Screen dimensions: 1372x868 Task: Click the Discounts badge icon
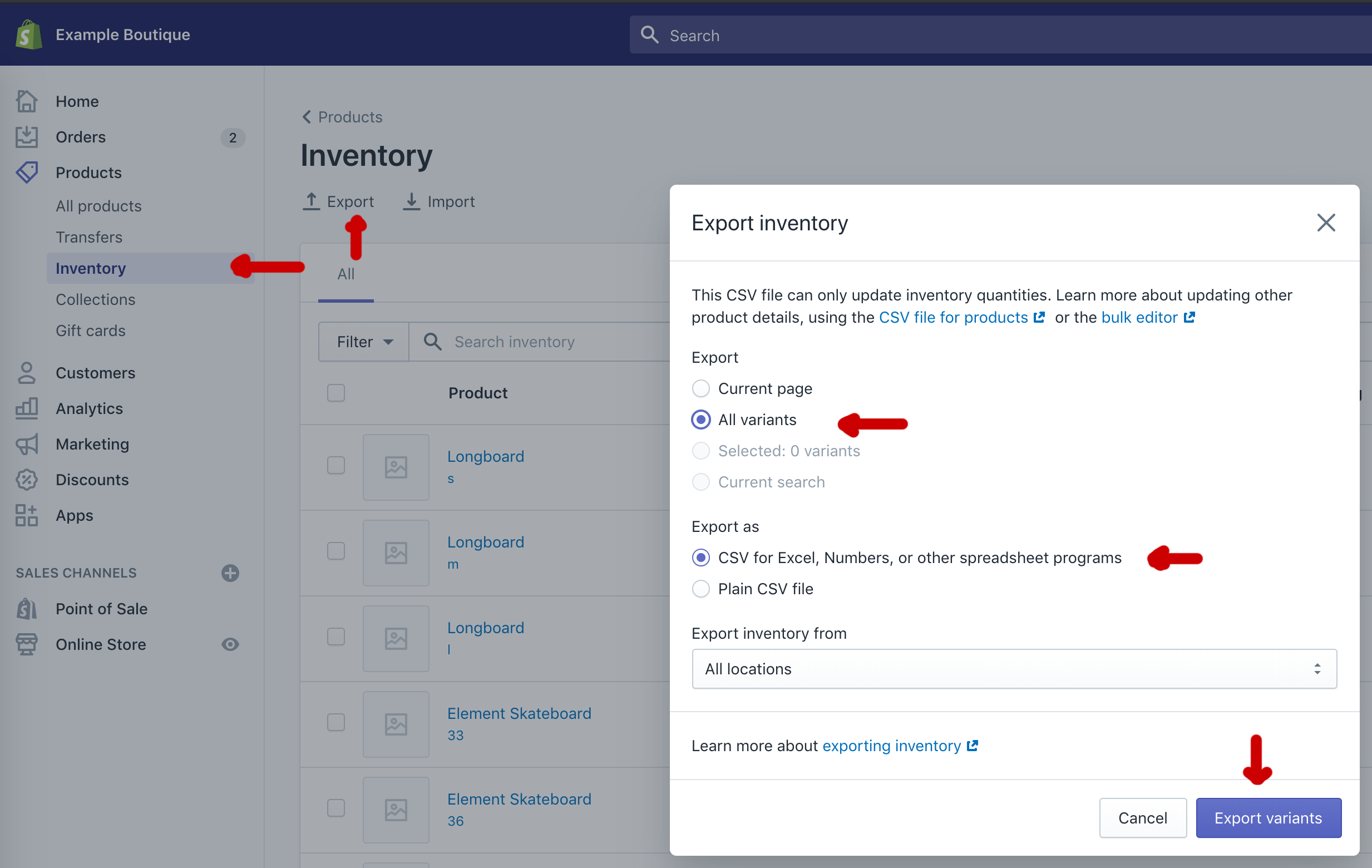26,479
